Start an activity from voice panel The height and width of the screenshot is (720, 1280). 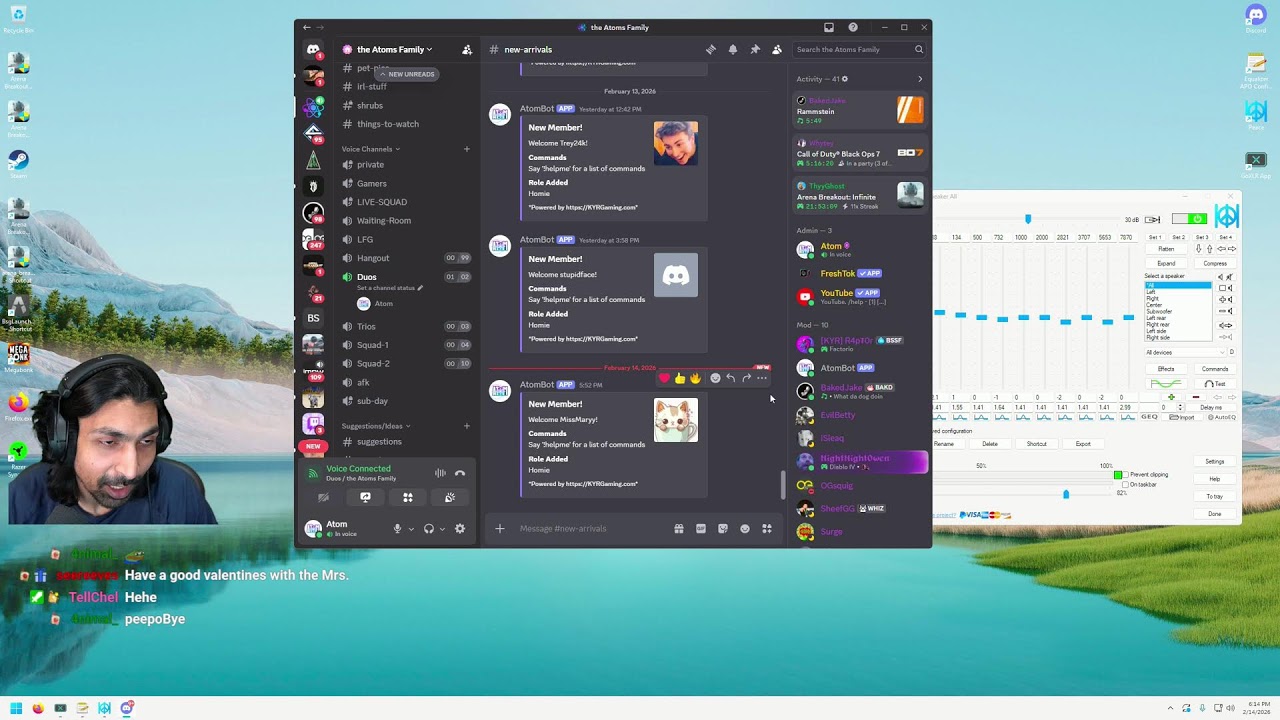coord(408,497)
